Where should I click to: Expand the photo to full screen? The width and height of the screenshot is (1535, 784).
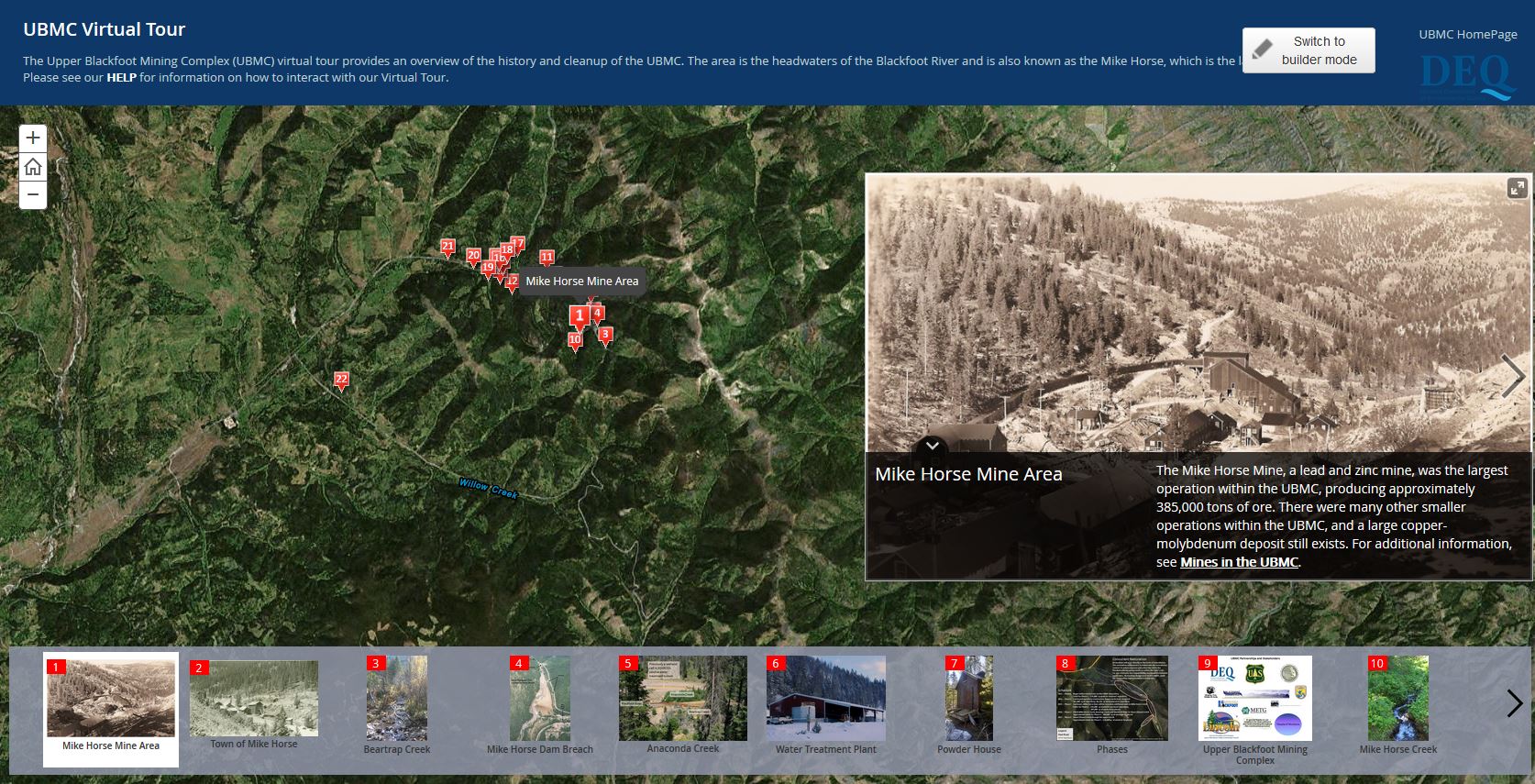click(1518, 188)
